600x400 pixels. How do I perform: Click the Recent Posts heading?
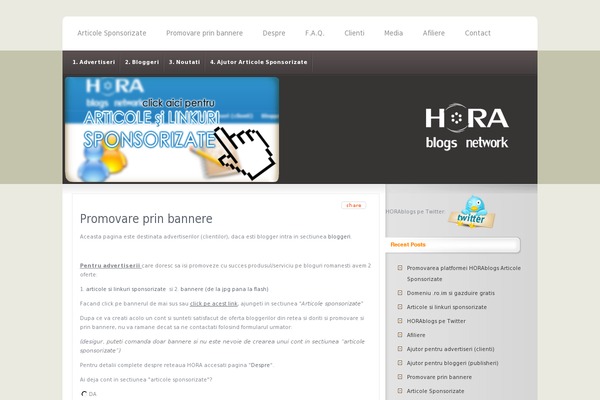click(x=408, y=245)
